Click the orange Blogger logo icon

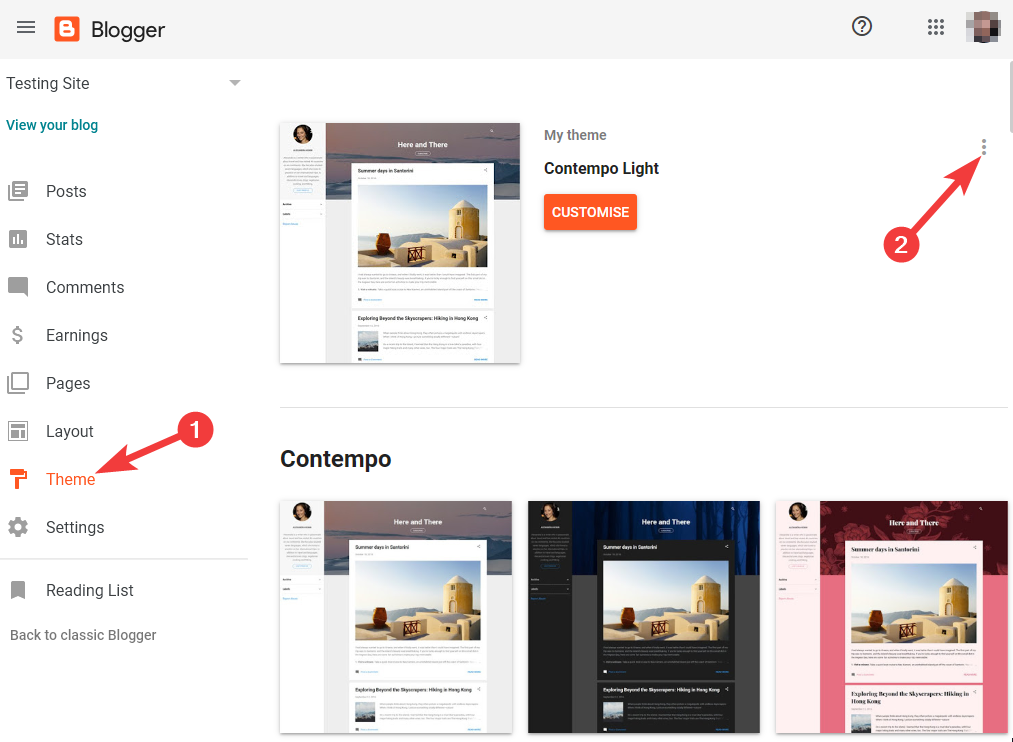click(x=67, y=29)
